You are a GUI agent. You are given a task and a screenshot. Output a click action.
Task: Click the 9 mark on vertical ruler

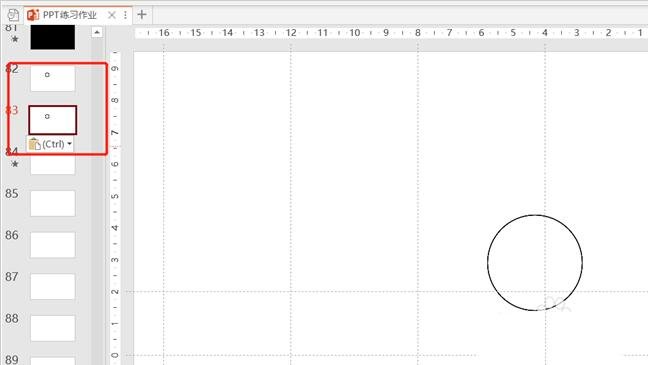[115, 68]
